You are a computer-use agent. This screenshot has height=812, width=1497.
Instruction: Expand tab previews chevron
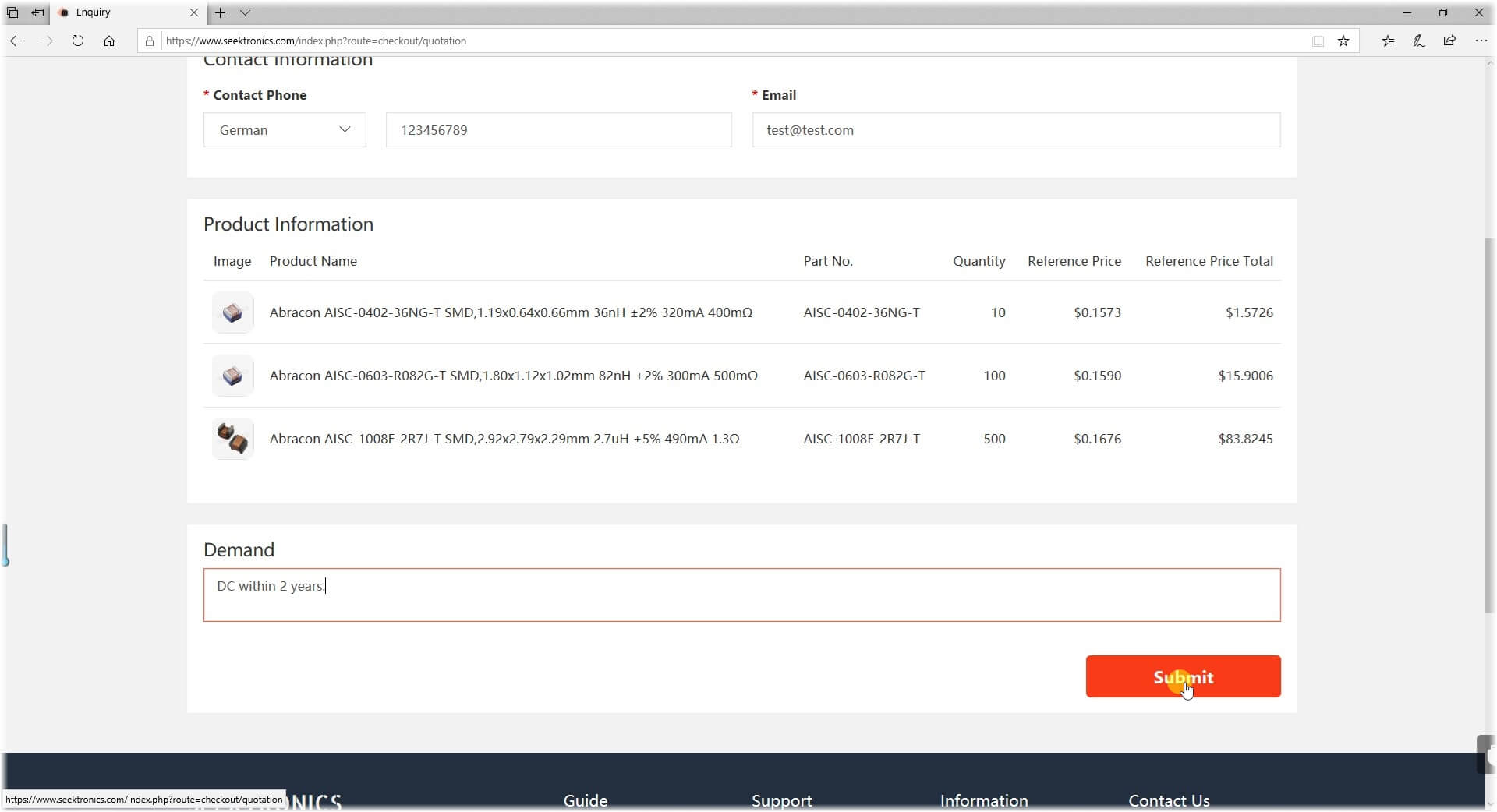pos(245,12)
